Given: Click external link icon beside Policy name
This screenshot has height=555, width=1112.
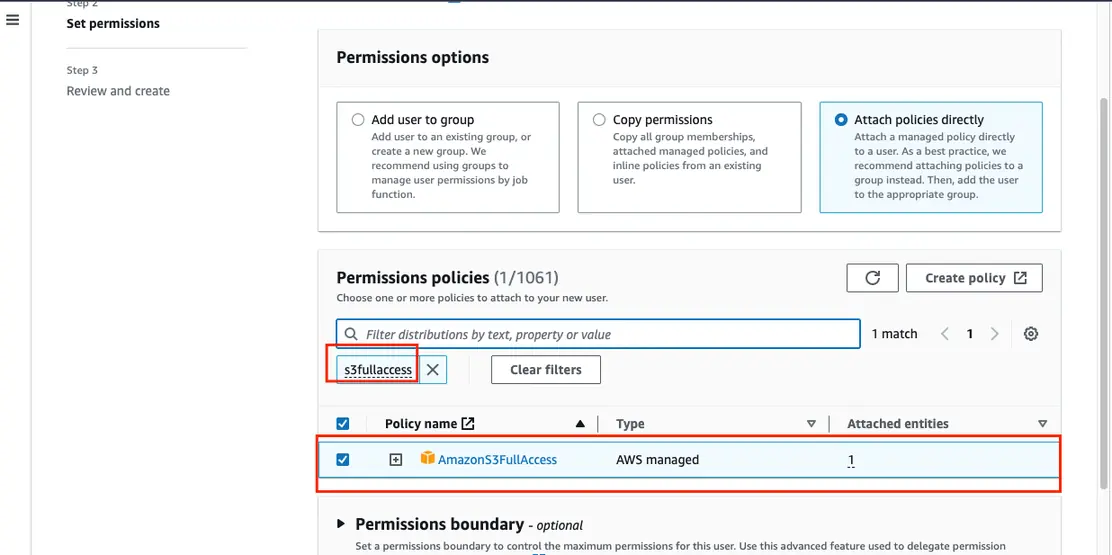Looking at the screenshot, I should click(x=466, y=424).
